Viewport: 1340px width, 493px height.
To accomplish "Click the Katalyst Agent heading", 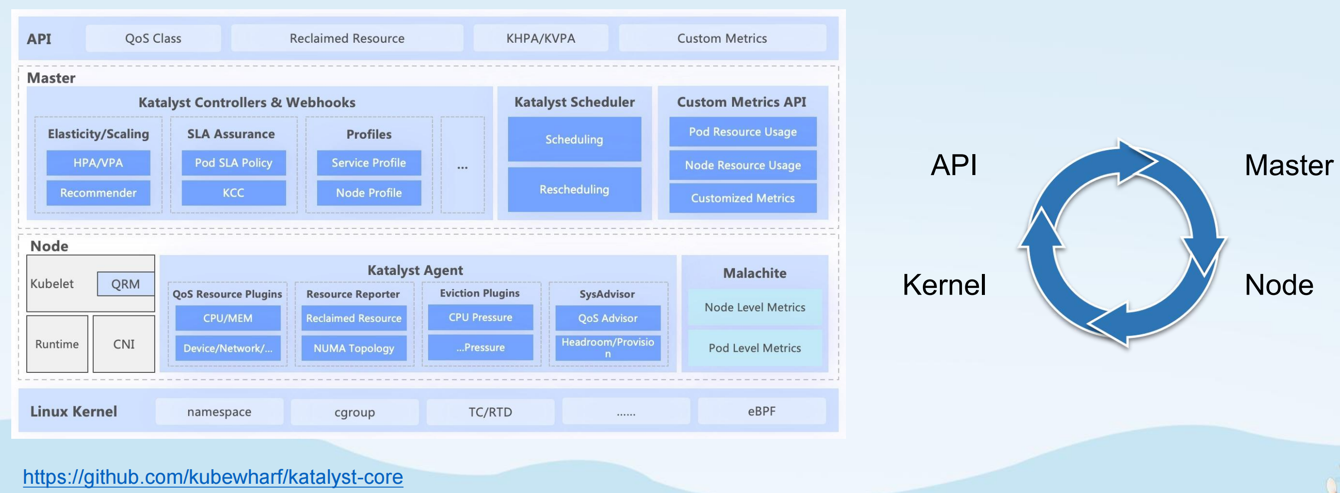I will 415,270.
